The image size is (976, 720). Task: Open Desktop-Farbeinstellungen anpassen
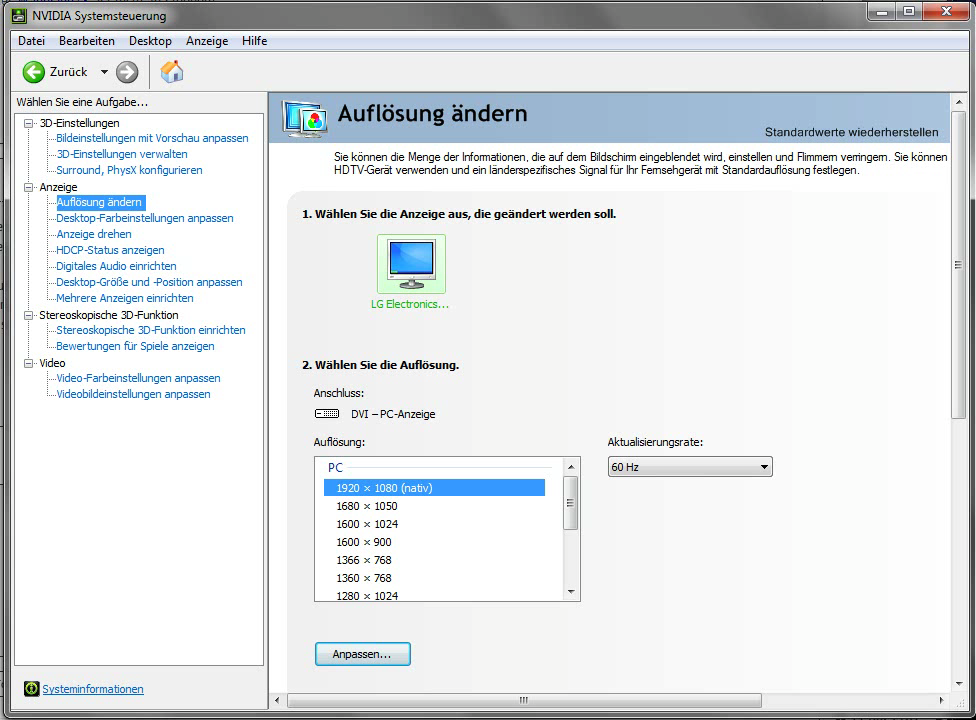pos(144,218)
